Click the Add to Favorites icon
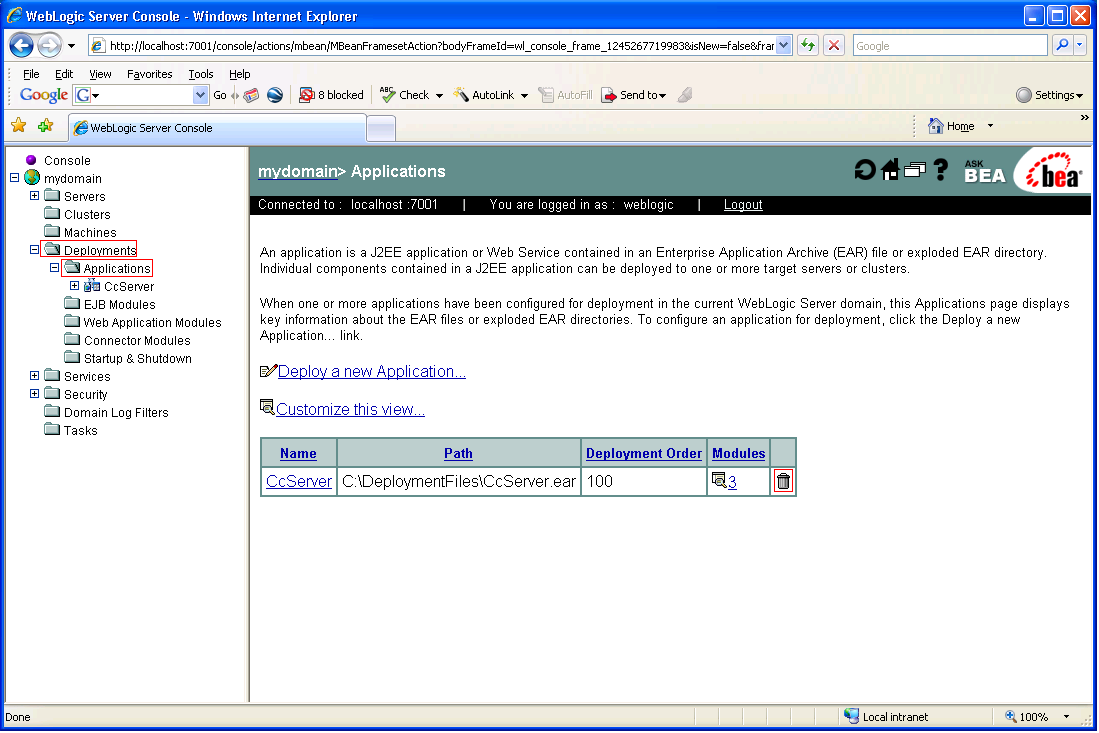The image size is (1099, 733). (46, 126)
